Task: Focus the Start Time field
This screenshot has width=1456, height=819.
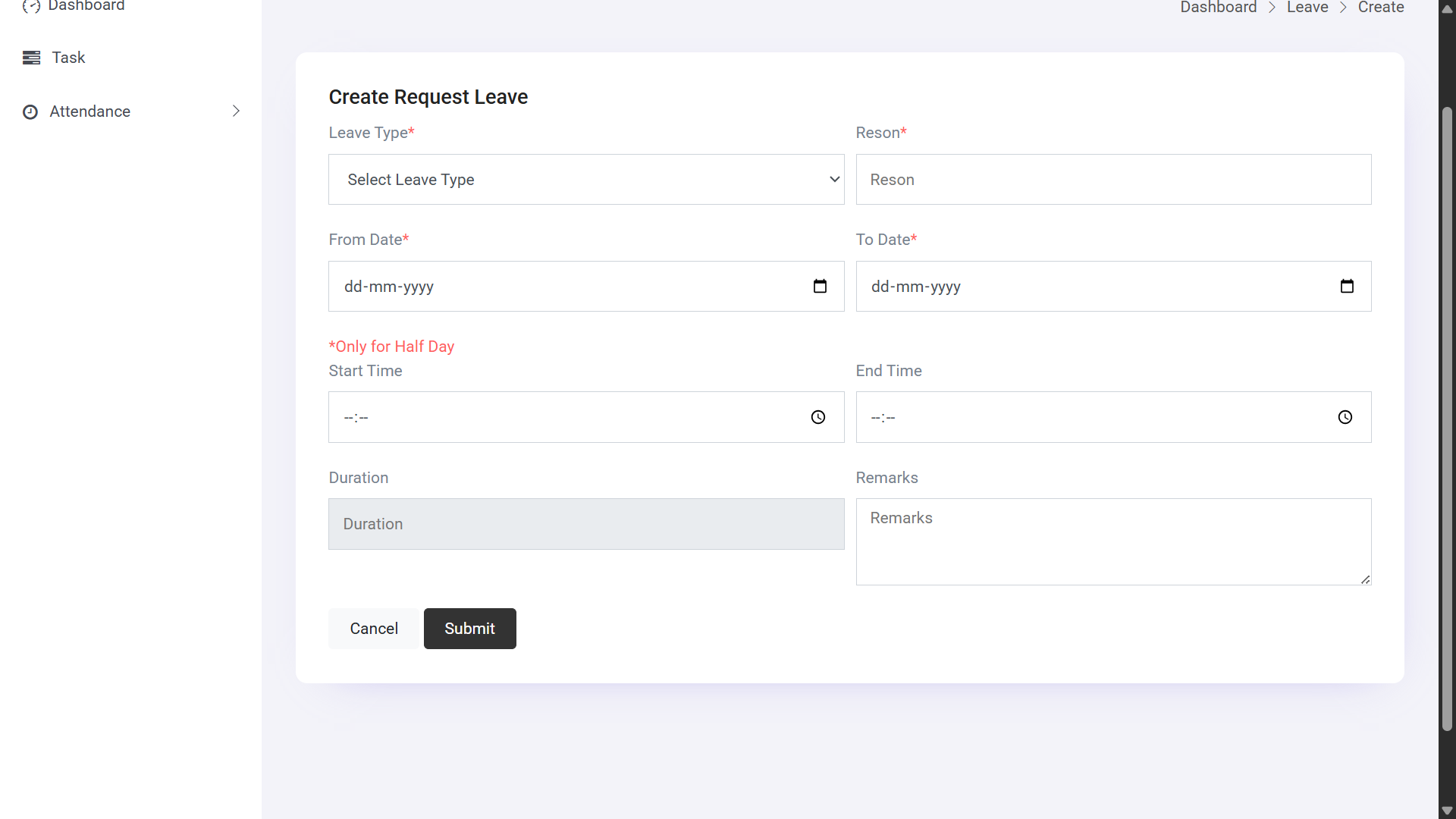Action: point(586,417)
